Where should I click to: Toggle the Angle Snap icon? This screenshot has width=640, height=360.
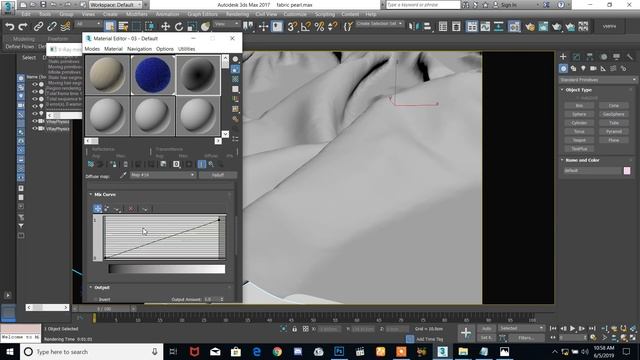(x=305, y=27)
